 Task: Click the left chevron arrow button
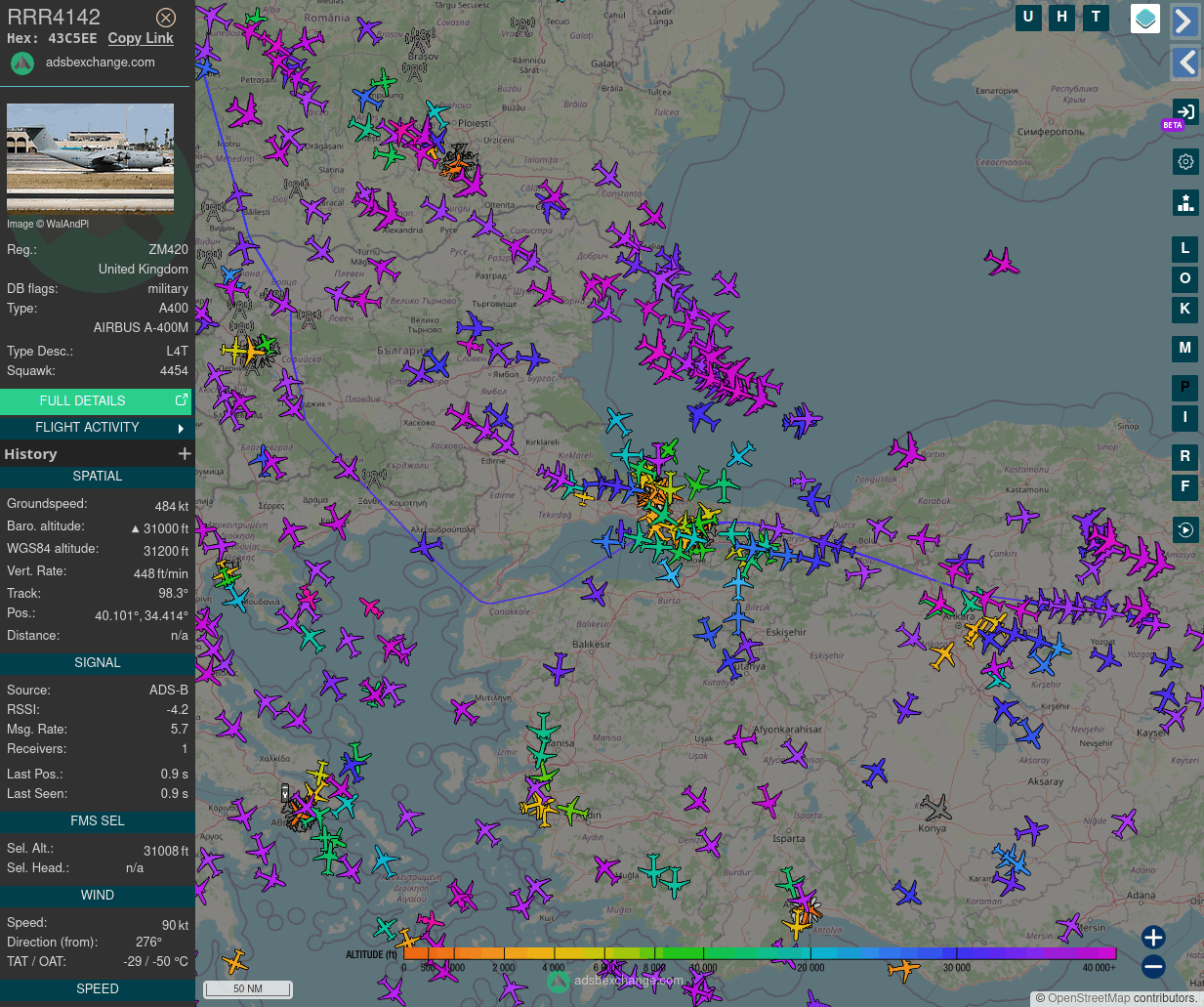coord(1184,63)
